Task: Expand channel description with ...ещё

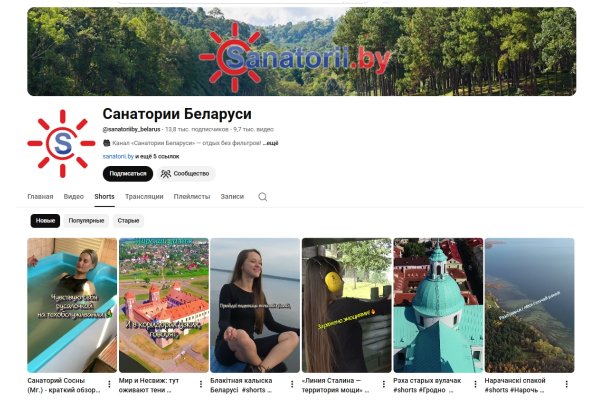Action: pos(271,143)
